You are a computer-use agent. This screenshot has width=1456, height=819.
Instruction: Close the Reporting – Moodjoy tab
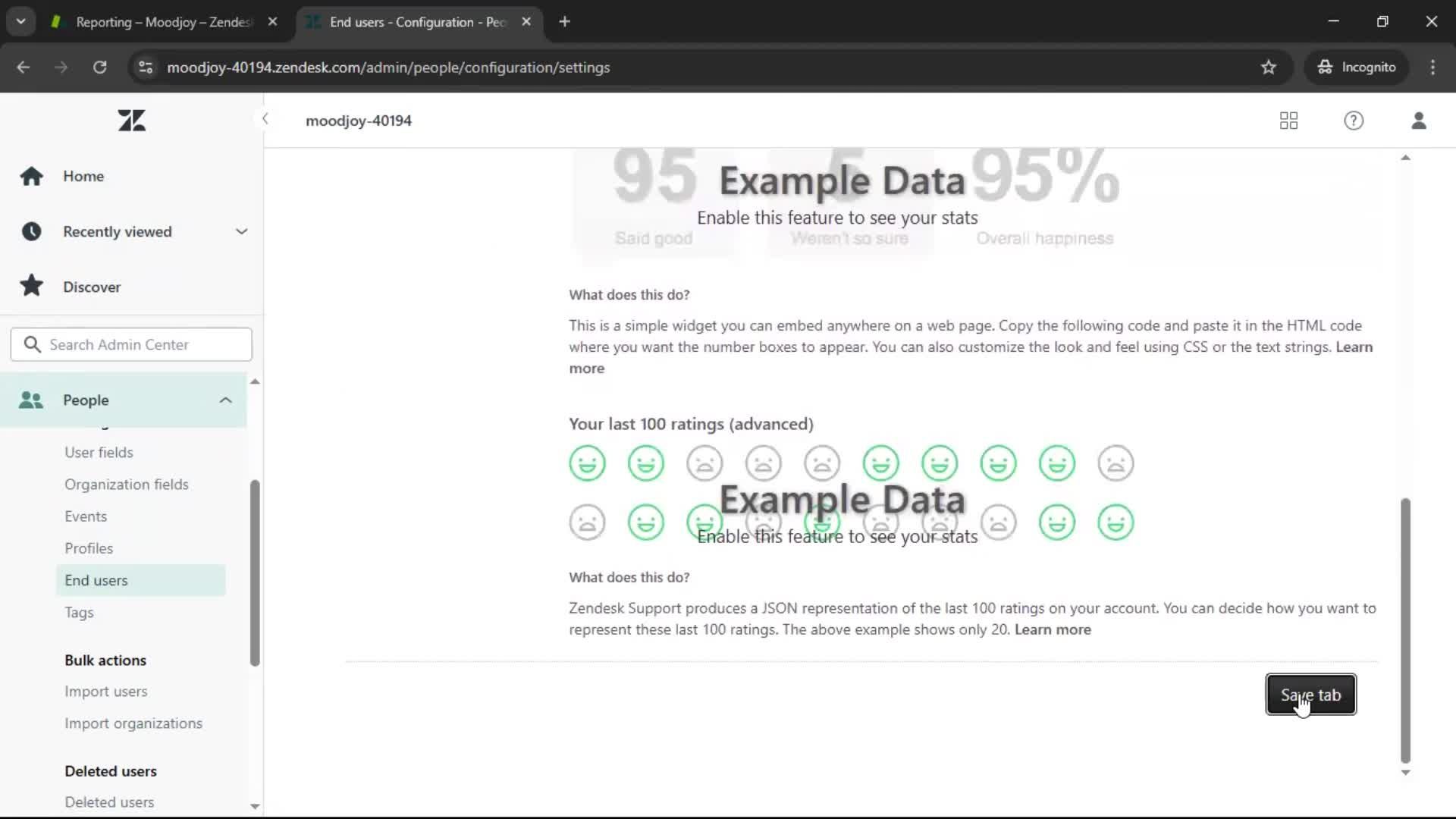(273, 22)
